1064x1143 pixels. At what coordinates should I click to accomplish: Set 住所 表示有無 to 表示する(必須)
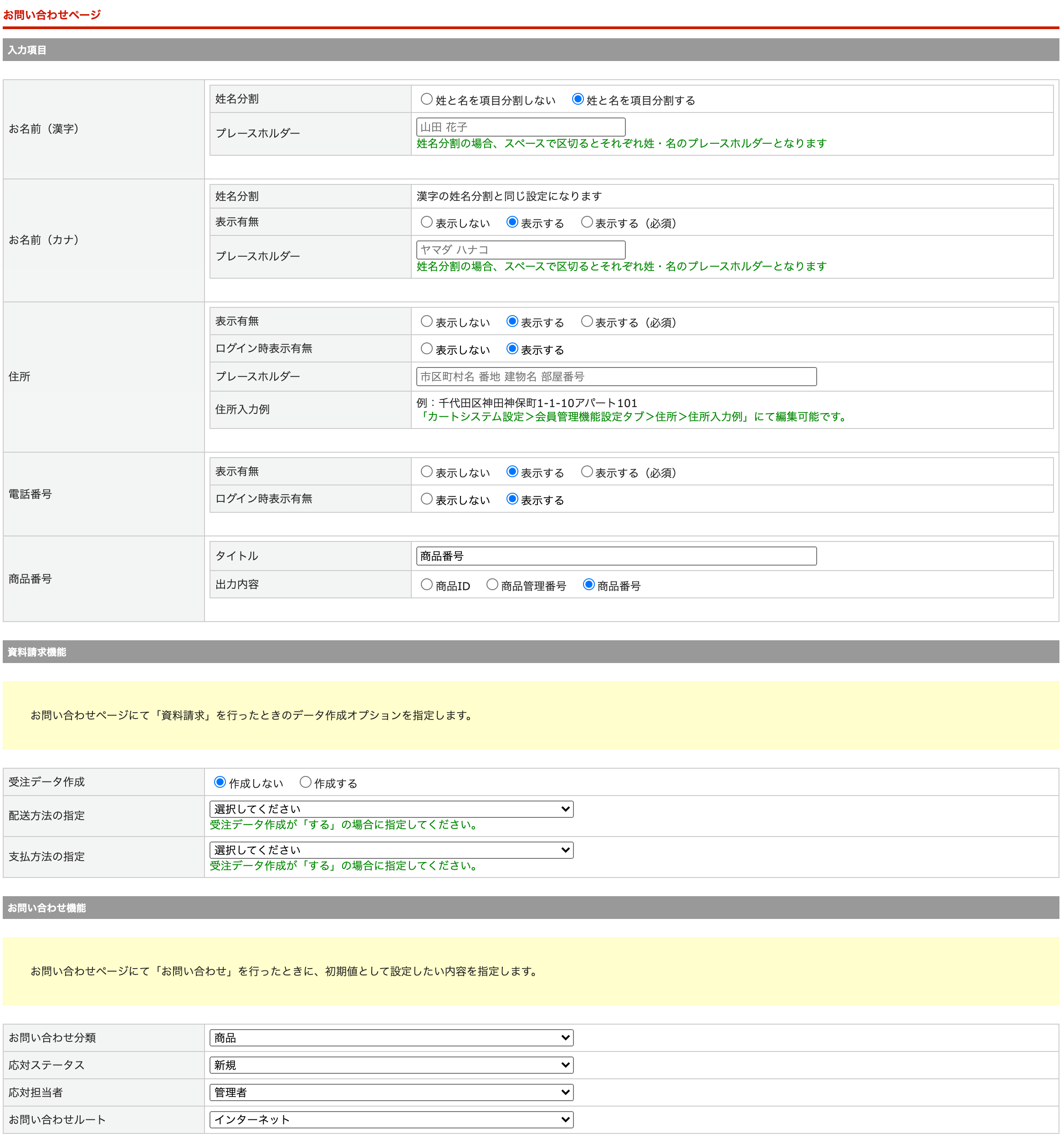[586, 322]
